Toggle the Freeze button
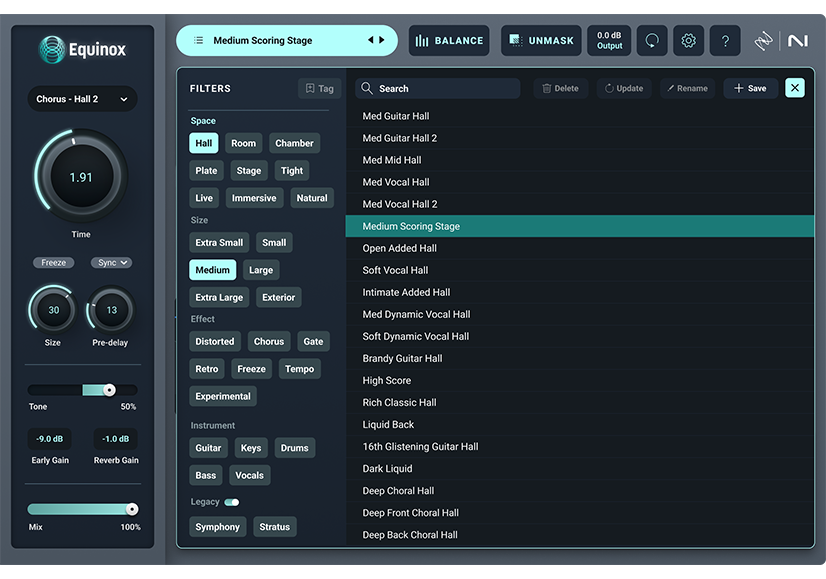 pos(54,262)
